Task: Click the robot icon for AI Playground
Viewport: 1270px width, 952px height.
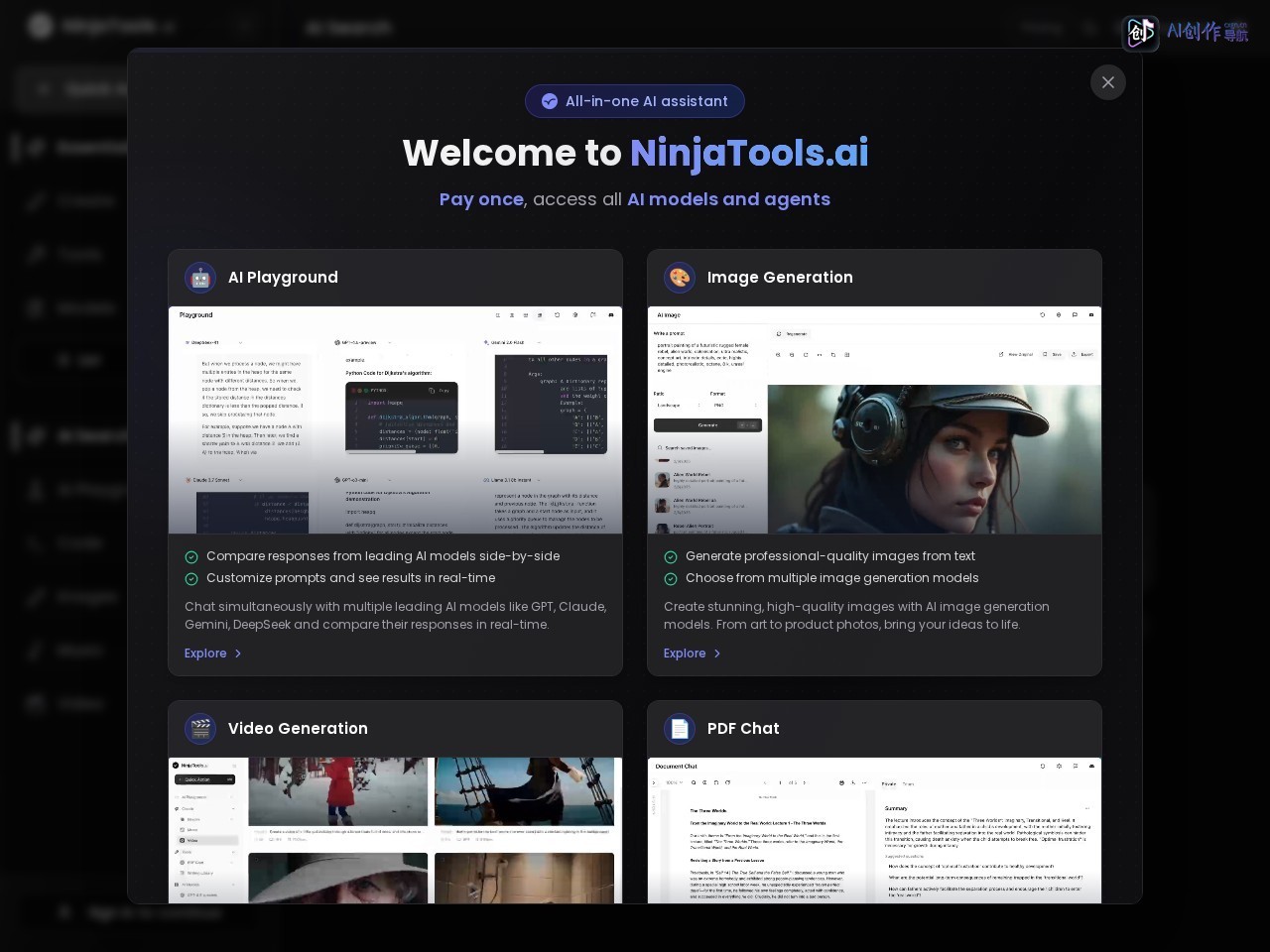Action: [x=200, y=278]
